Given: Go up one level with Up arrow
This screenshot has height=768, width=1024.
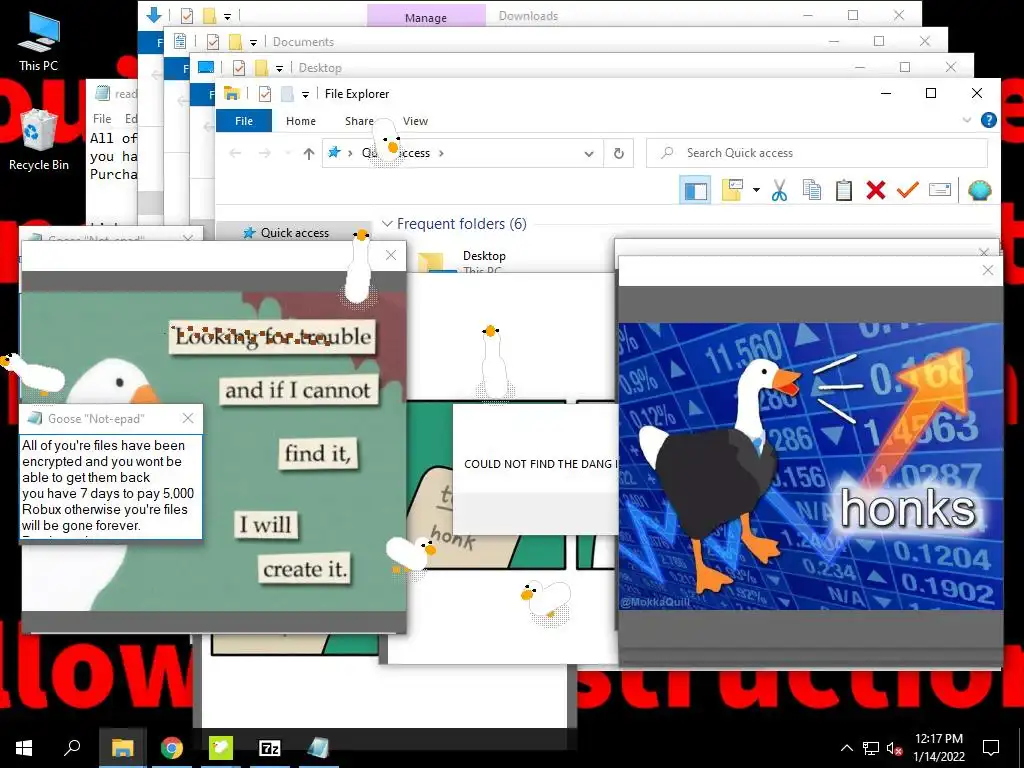Looking at the screenshot, I should click(309, 153).
